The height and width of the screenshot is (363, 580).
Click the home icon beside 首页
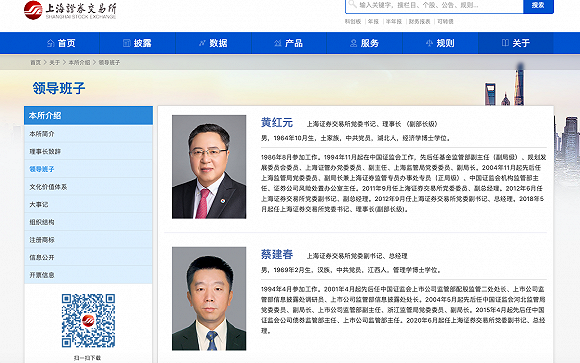(x=51, y=43)
